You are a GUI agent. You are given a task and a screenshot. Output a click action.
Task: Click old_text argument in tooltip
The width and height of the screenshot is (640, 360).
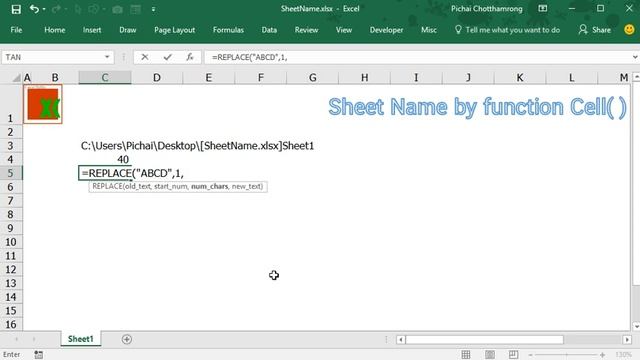(x=138, y=187)
